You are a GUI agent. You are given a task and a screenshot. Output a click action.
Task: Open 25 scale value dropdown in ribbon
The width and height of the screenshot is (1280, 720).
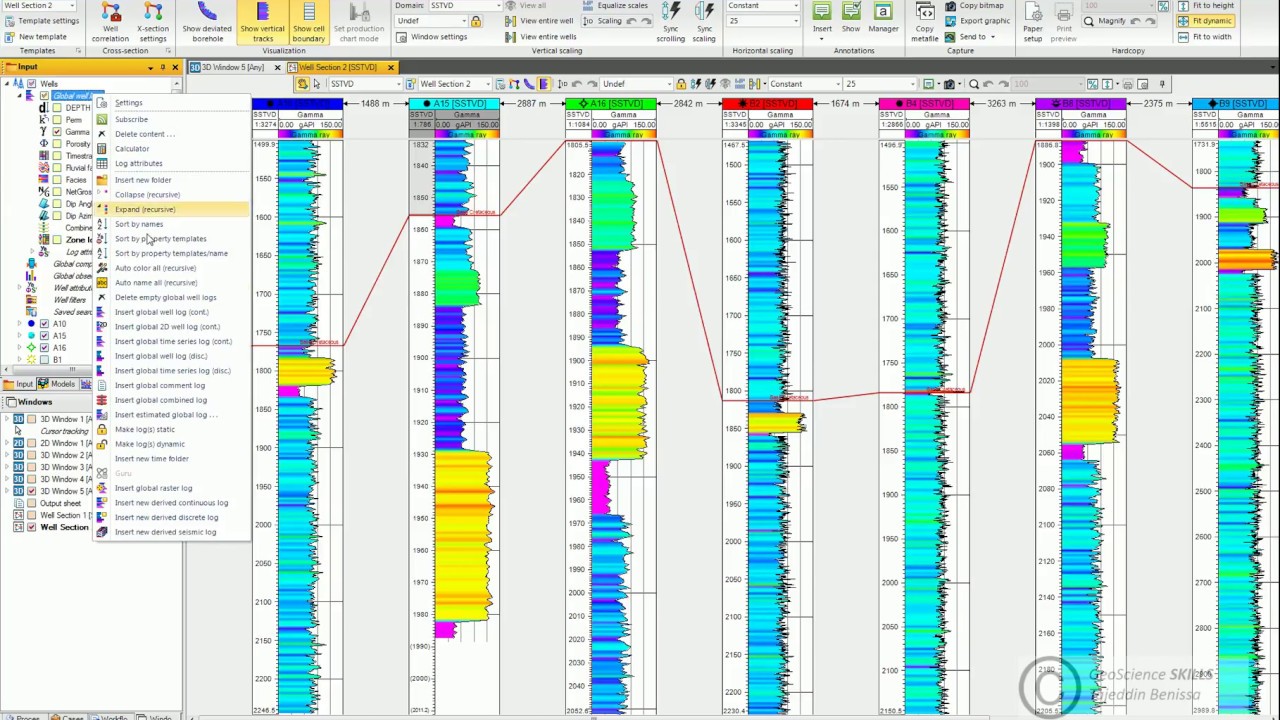(x=763, y=21)
